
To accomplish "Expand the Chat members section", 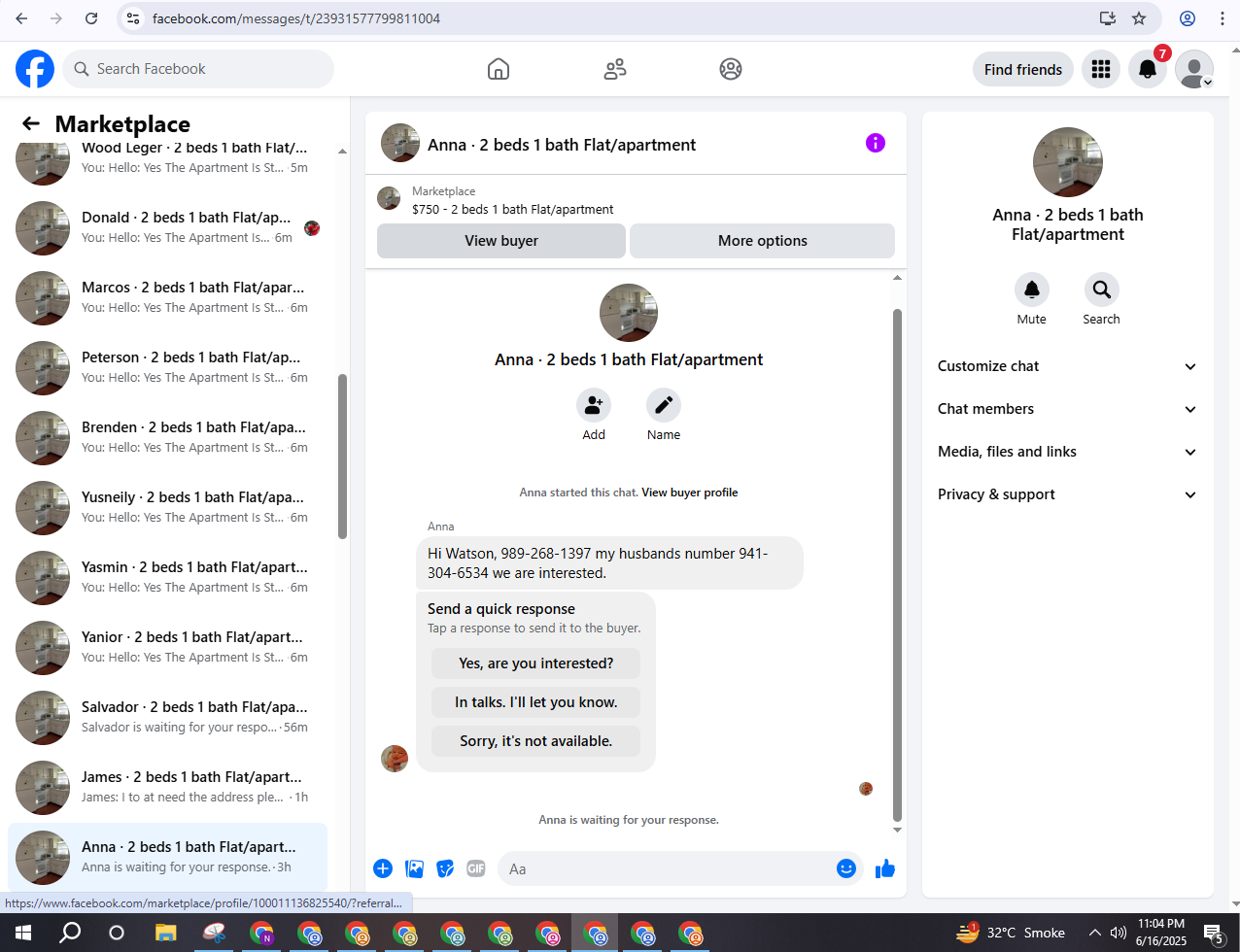I will (1068, 409).
